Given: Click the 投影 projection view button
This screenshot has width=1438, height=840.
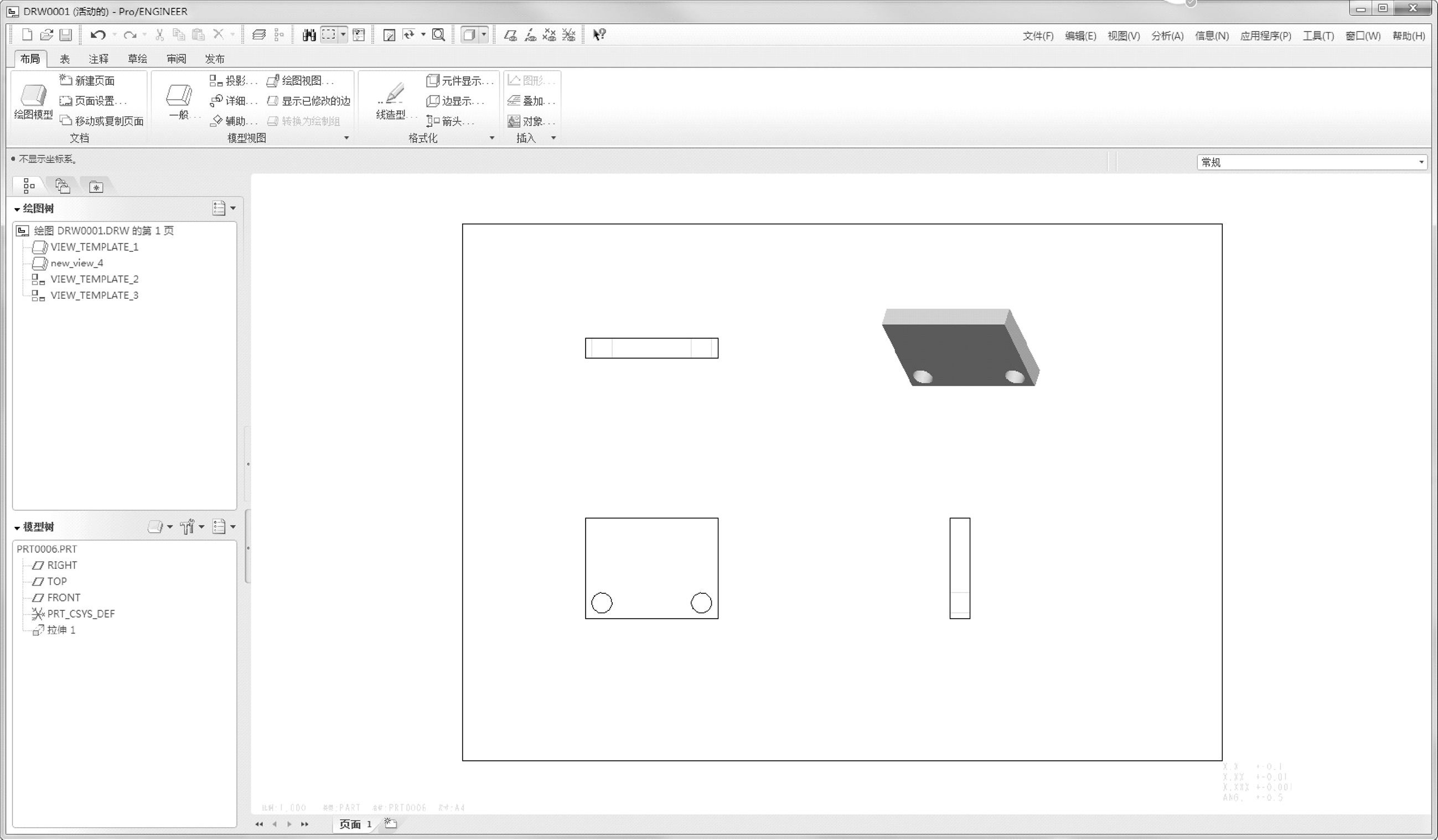Looking at the screenshot, I should [x=234, y=81].
